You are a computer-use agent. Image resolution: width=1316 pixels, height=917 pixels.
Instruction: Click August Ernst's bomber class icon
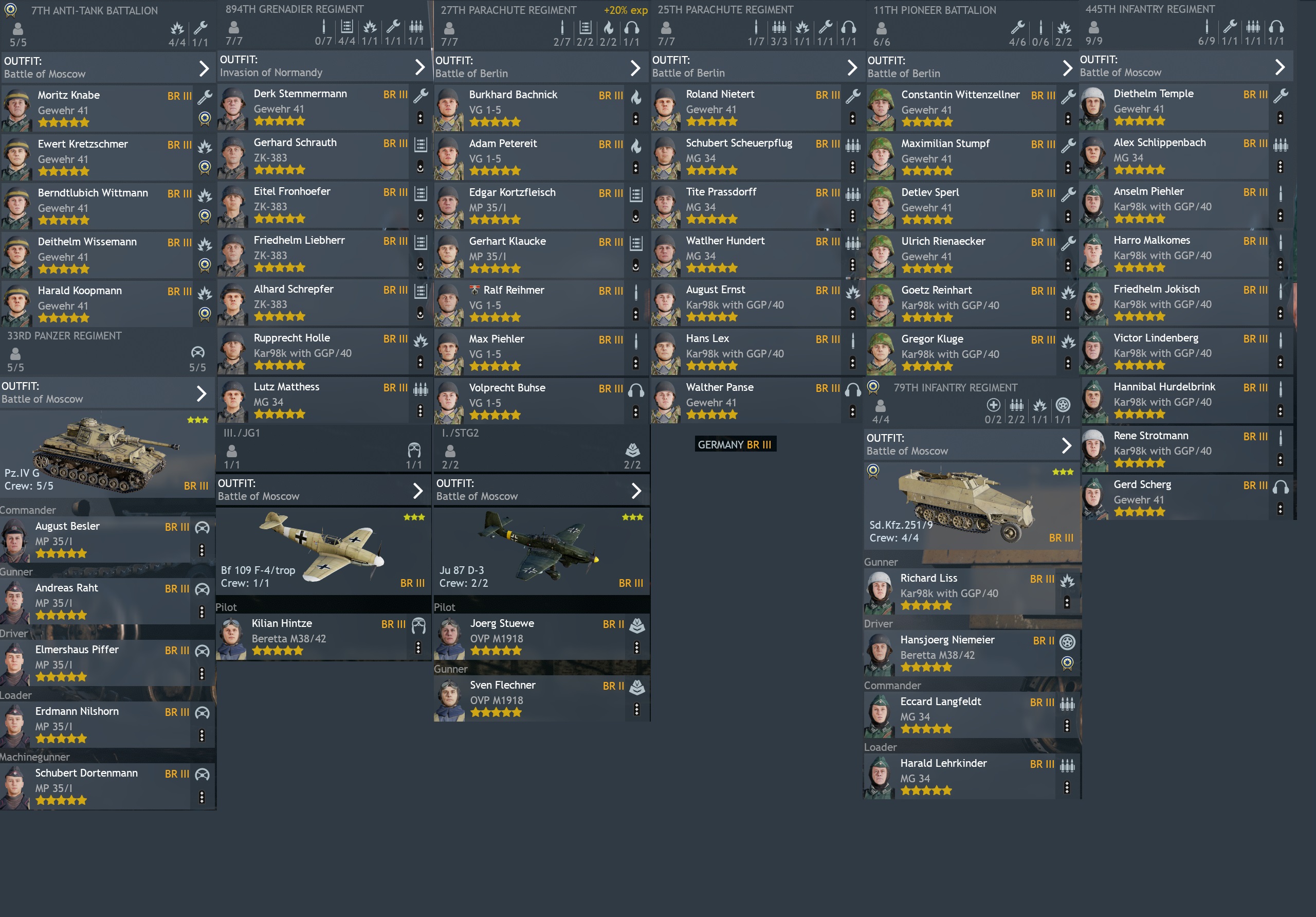click(853, 292)
